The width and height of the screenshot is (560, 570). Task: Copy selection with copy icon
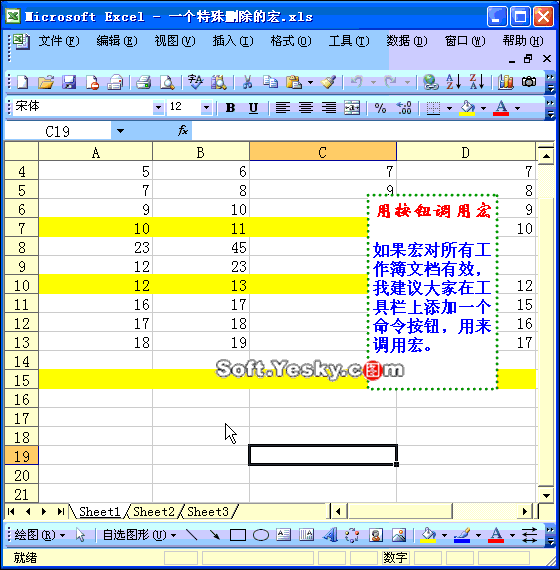[x=271, y=82]
